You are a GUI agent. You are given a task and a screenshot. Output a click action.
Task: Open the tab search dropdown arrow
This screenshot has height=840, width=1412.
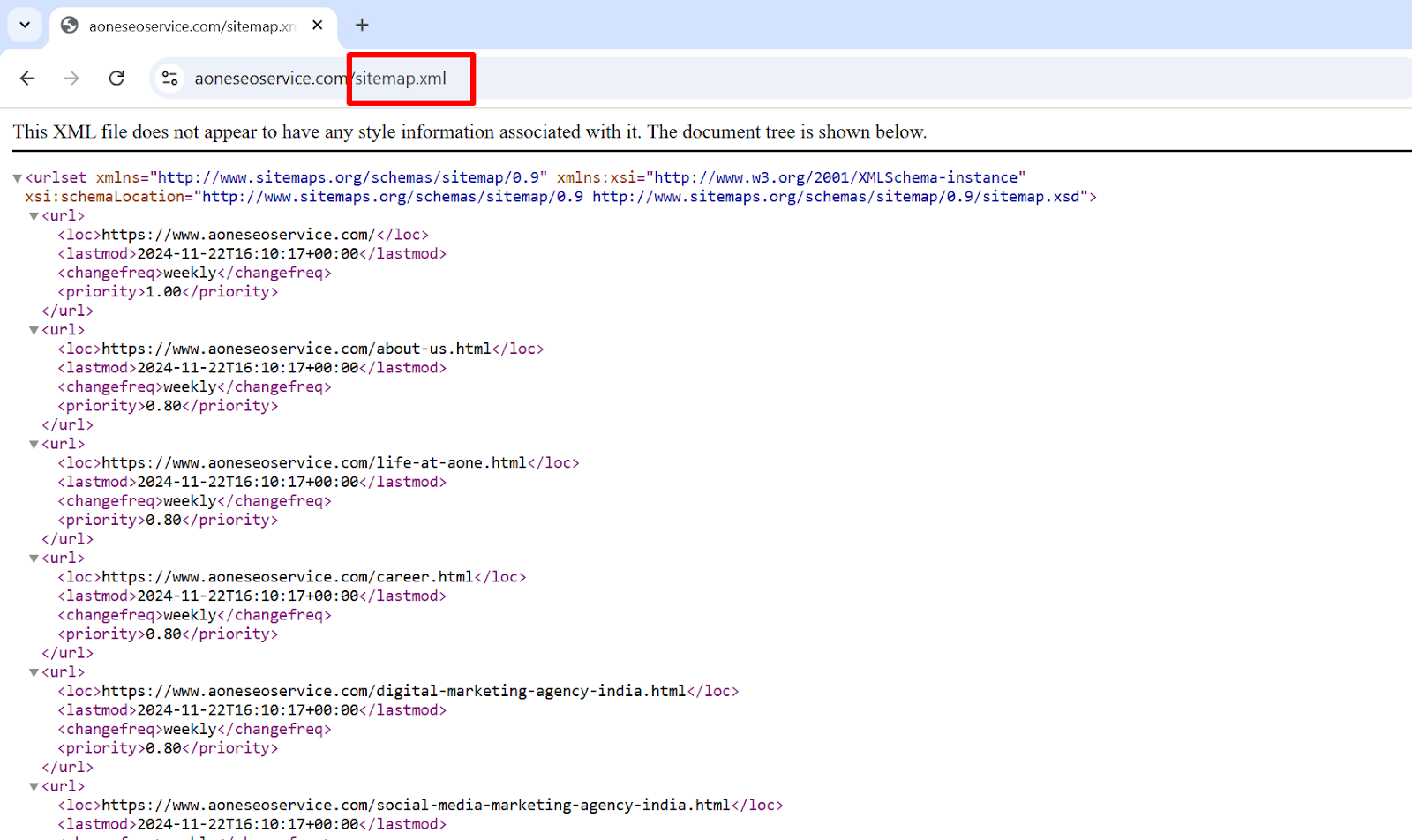(x=25, y=25)
